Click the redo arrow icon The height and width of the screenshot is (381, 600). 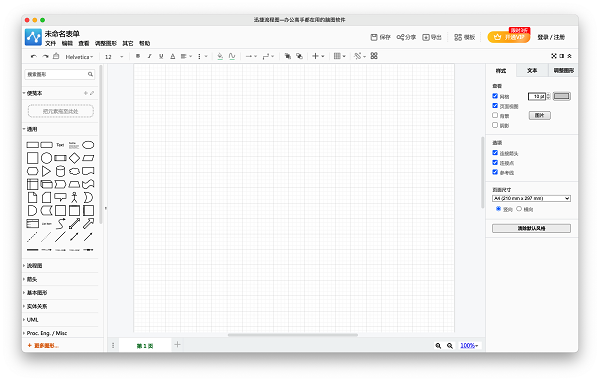click(x=45, y=56)
